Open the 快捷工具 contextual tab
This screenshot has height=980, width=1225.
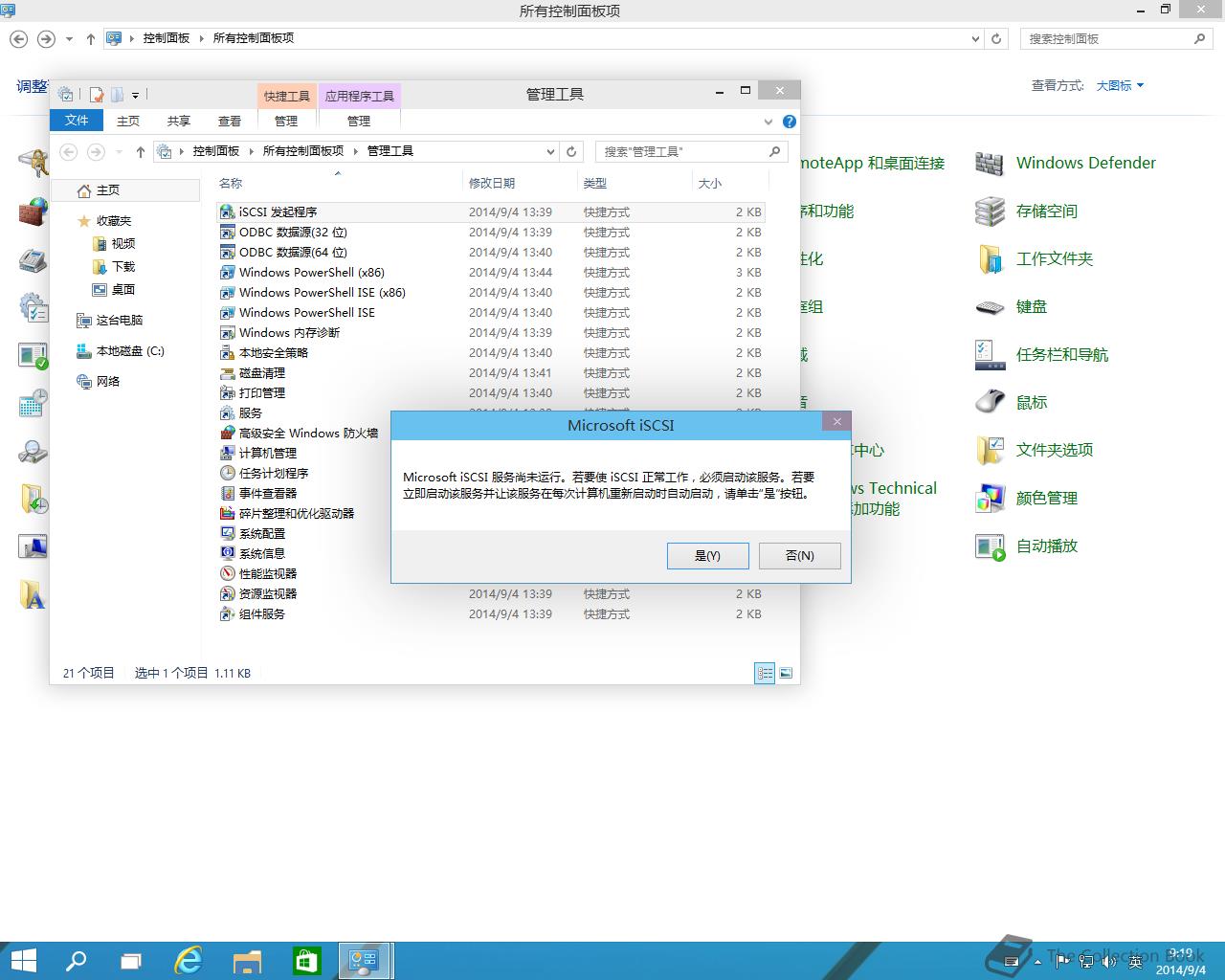287,96
